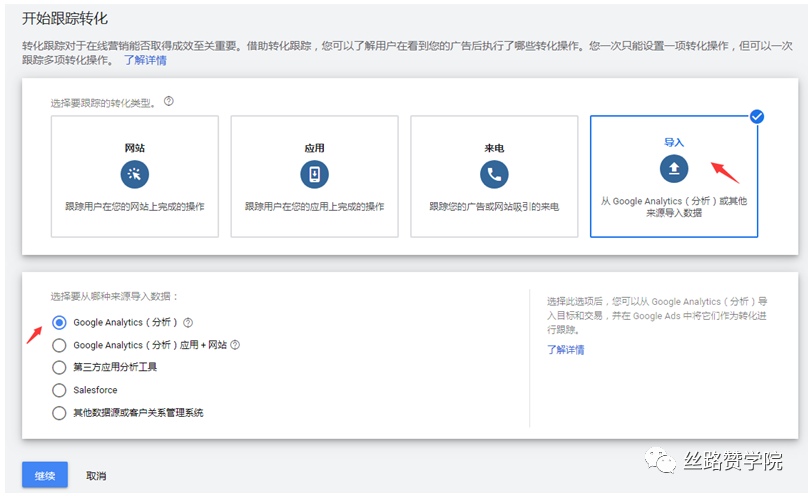Click 跟踪您的广告或网站吸引的来电 text
Viewport: 808px width, 496px height.
pos(494,207)
